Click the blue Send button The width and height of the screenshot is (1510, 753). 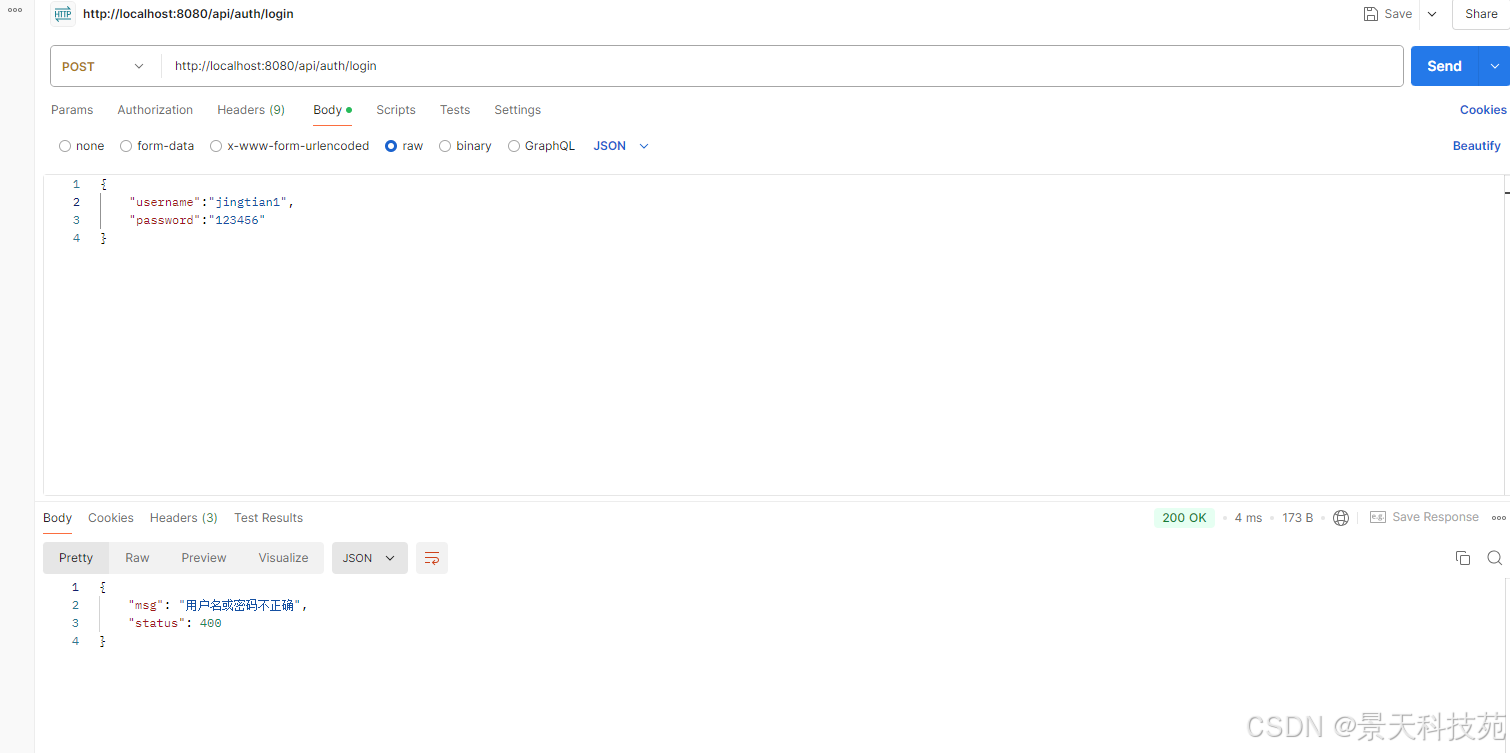pos(1445,66)
